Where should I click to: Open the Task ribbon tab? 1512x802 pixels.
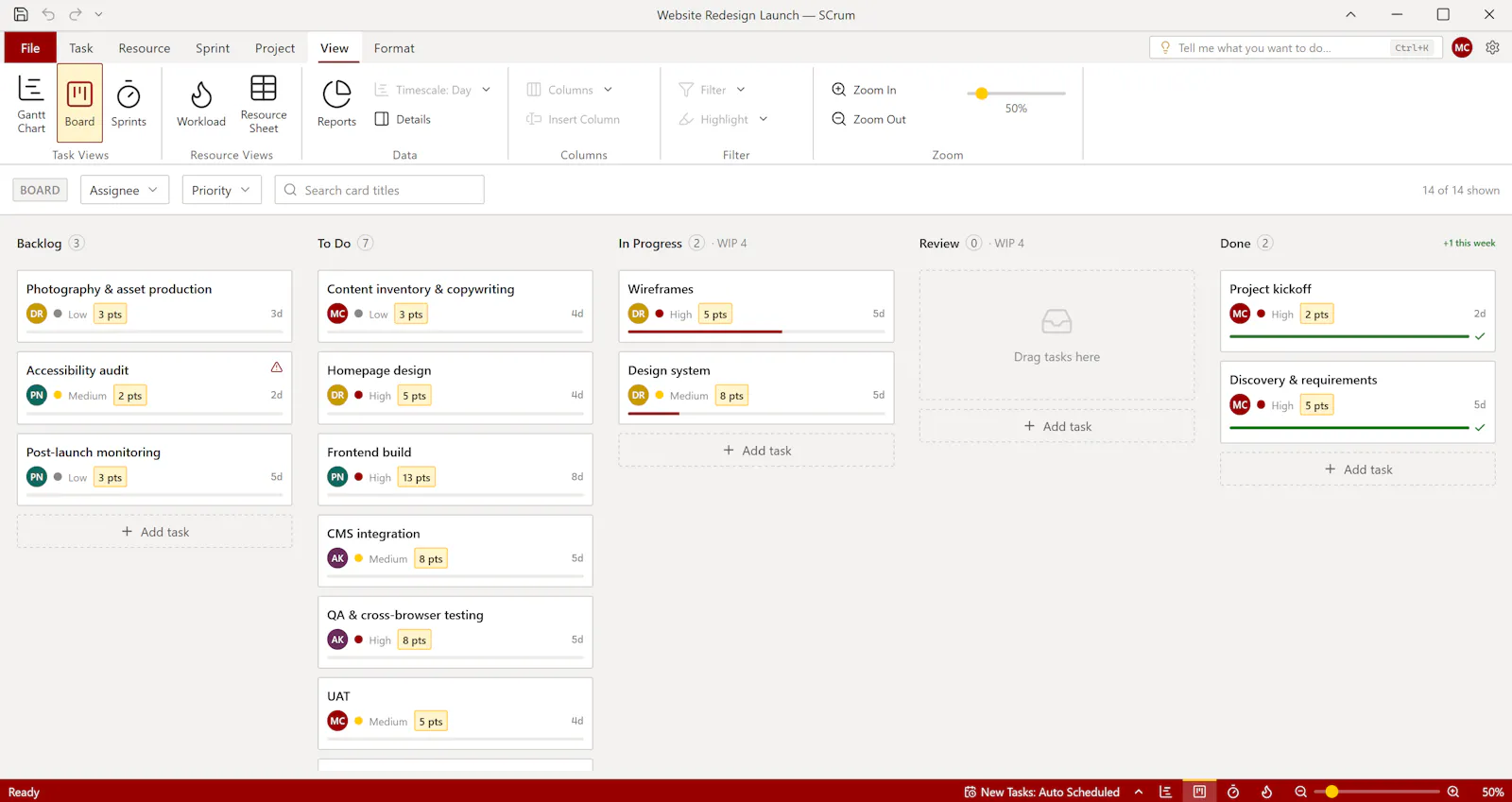click(x=81, y=48)
